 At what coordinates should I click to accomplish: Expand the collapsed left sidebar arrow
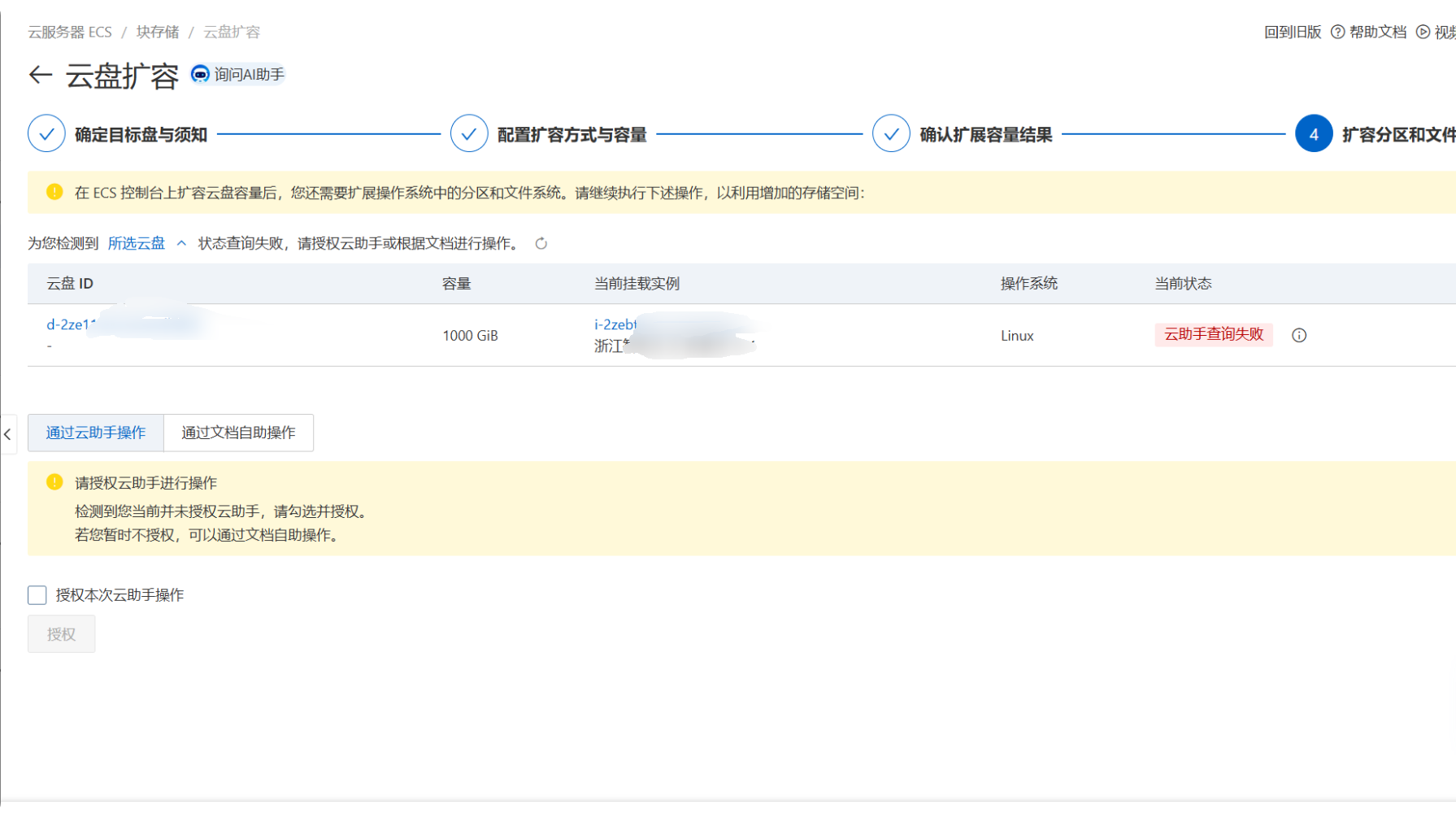pos(8,434)
